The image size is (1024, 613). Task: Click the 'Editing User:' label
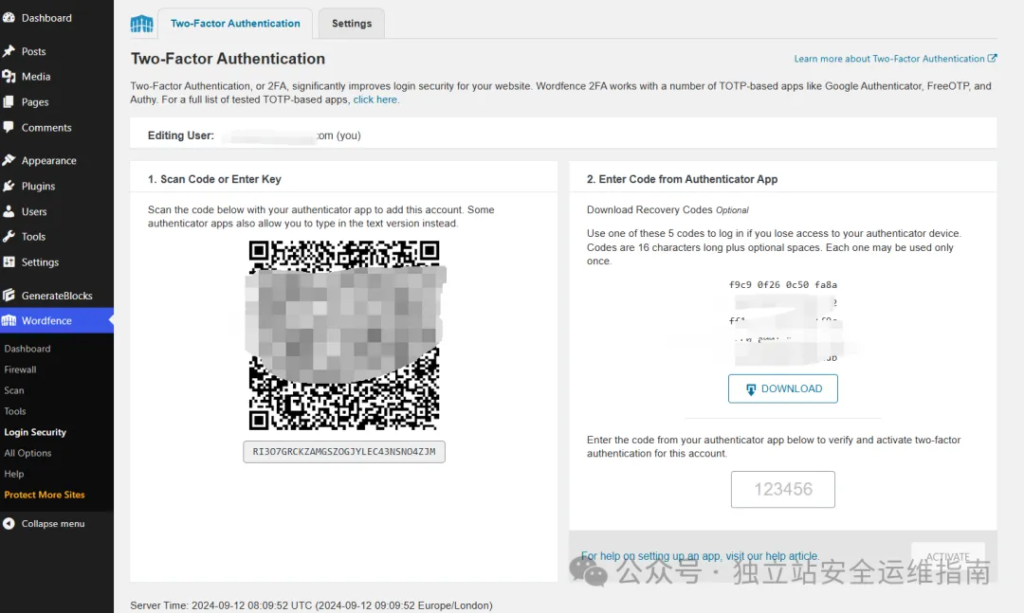click(181, 136)
